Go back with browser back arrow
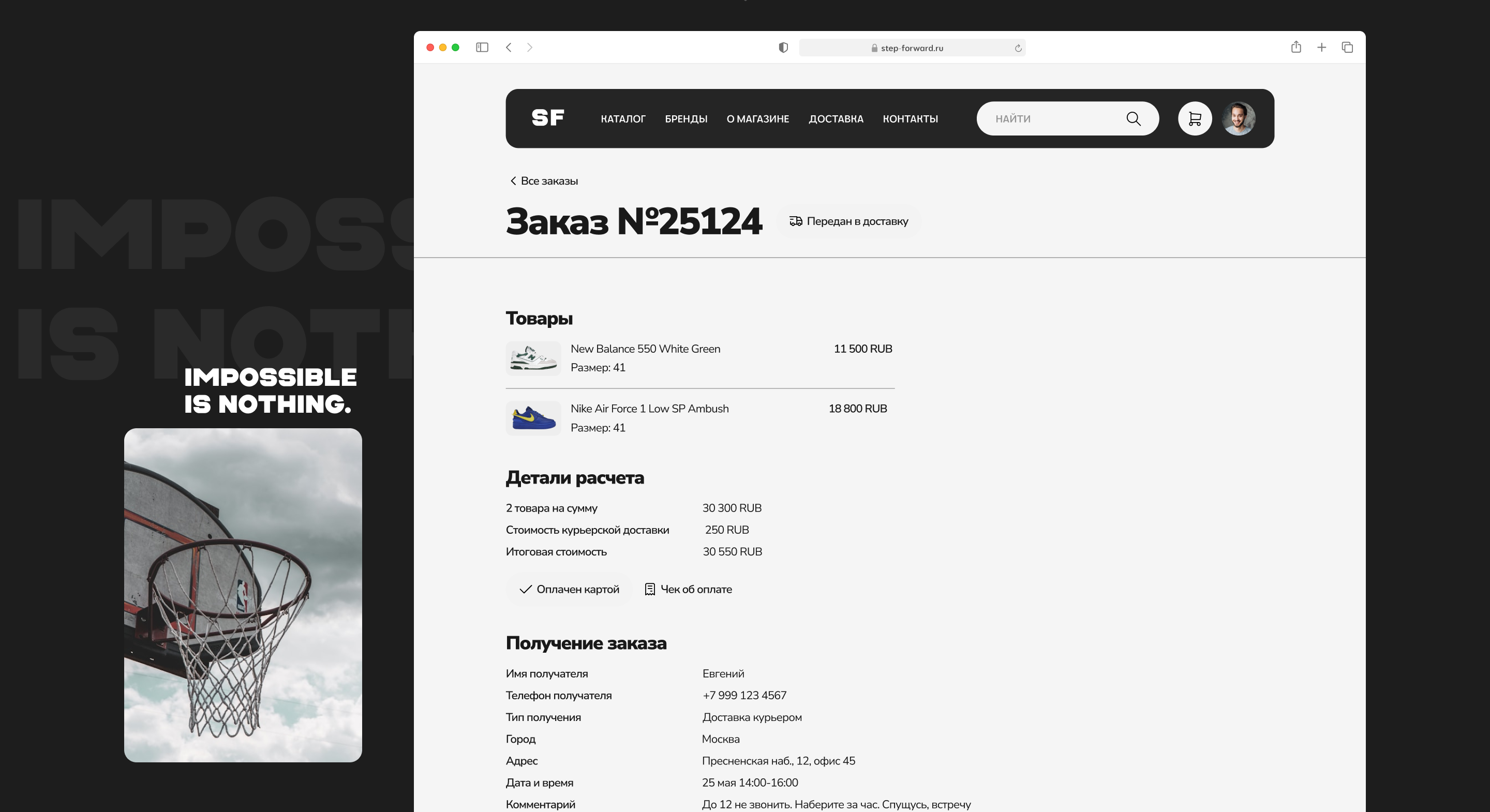Image resolution: width=1490 pixels, height=812 pixels. [509, 48]
